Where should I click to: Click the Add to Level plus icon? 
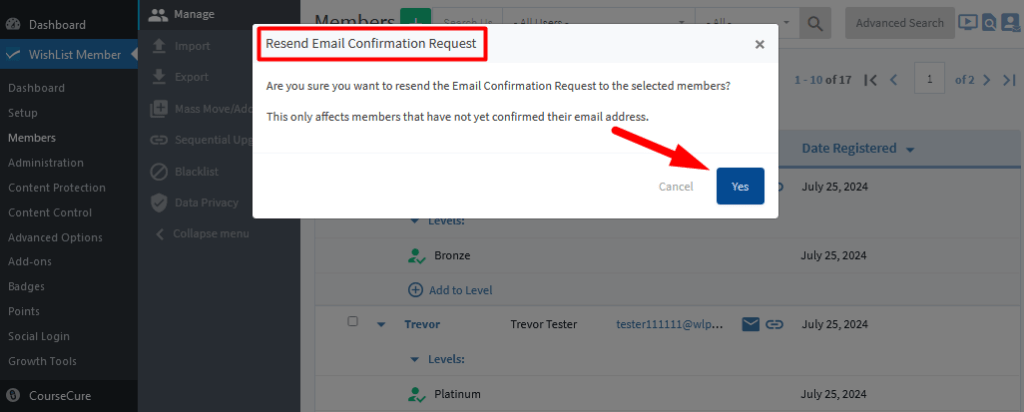pos(415,290)
